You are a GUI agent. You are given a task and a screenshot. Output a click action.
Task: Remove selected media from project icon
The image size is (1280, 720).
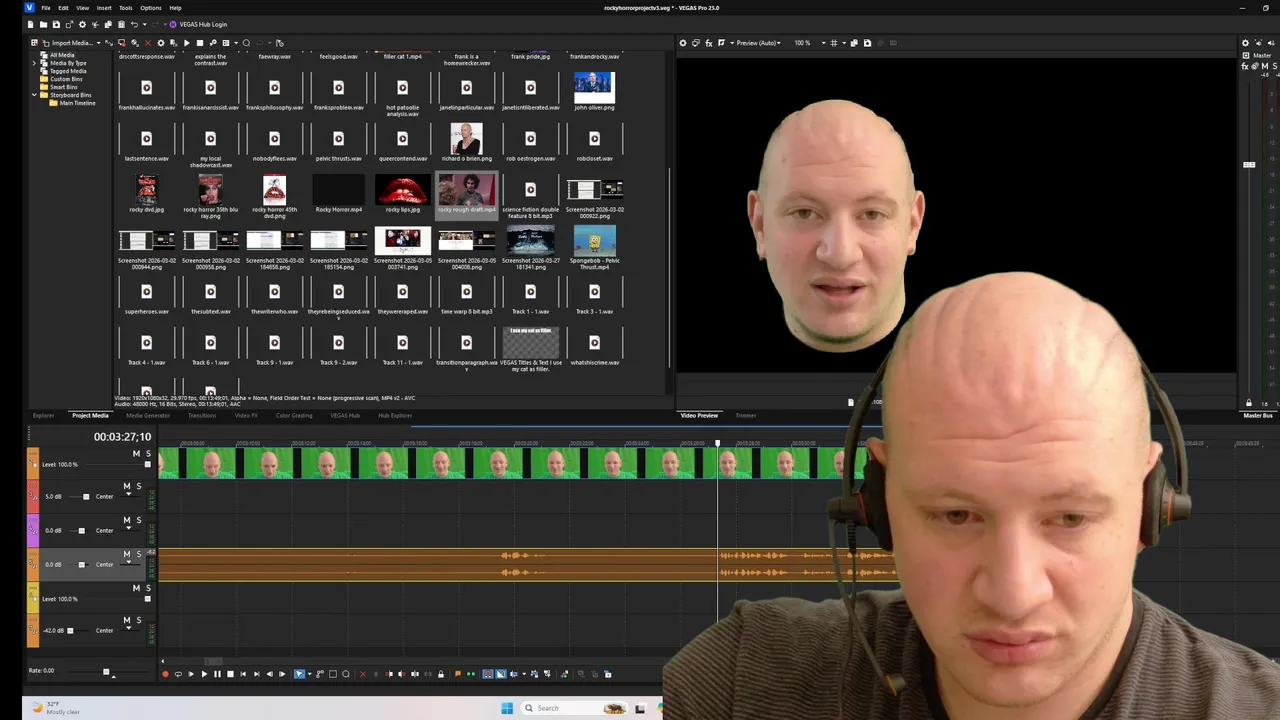click(x=148, y=43)
